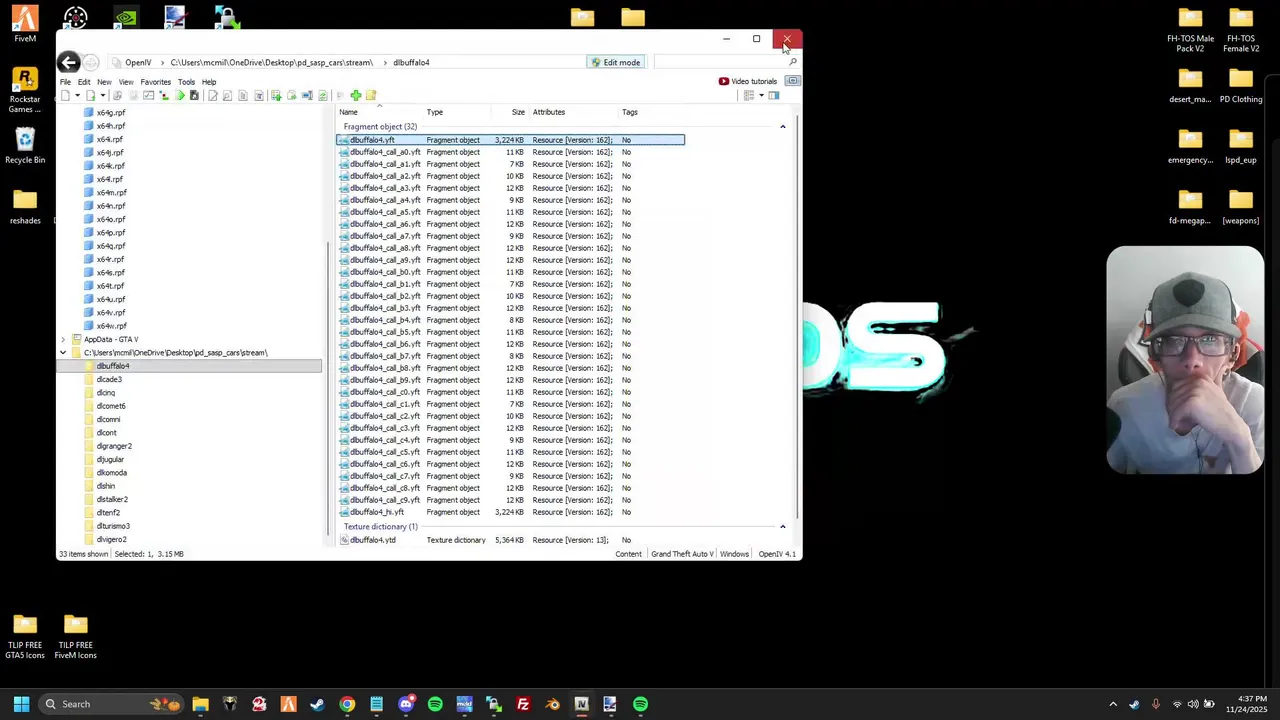Viewport: 1280px width, 720px height.
Task: Click the taskbar Search box
Action: [x=112, y=704]
